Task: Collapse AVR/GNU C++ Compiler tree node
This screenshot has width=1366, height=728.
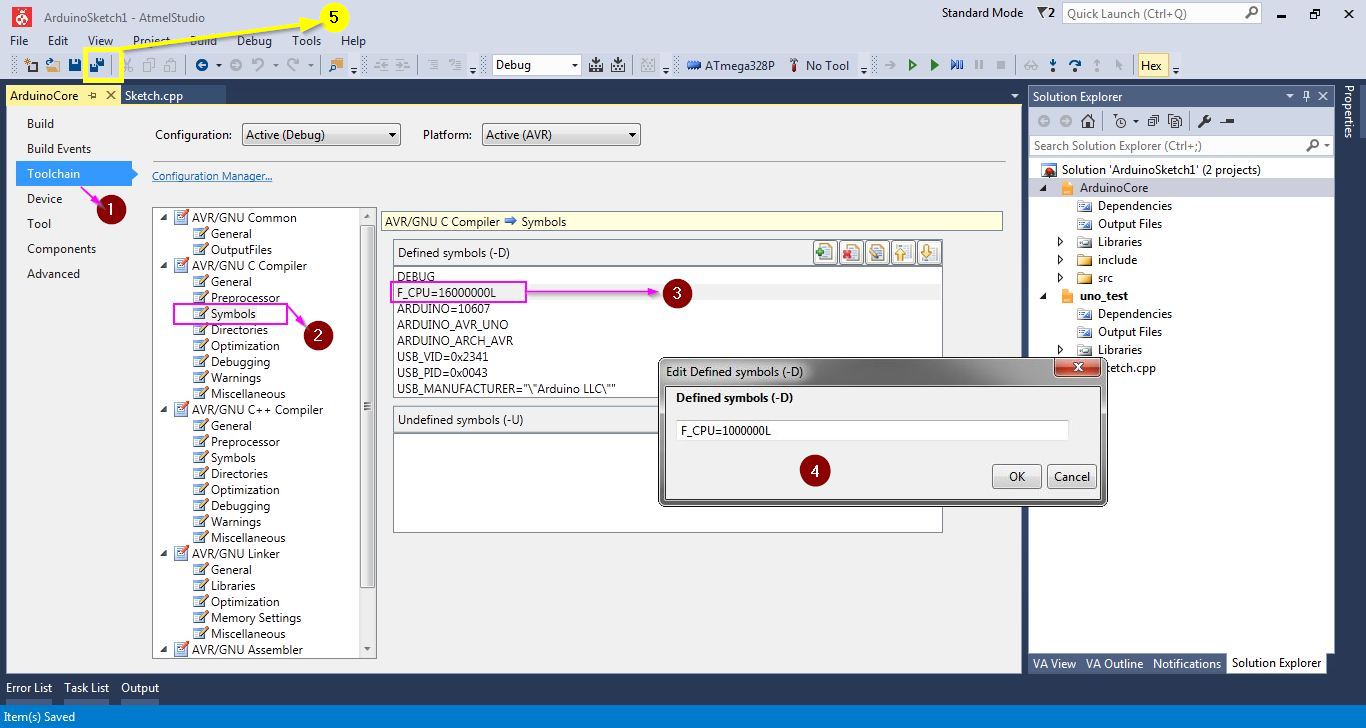Action: click(164, 409)
